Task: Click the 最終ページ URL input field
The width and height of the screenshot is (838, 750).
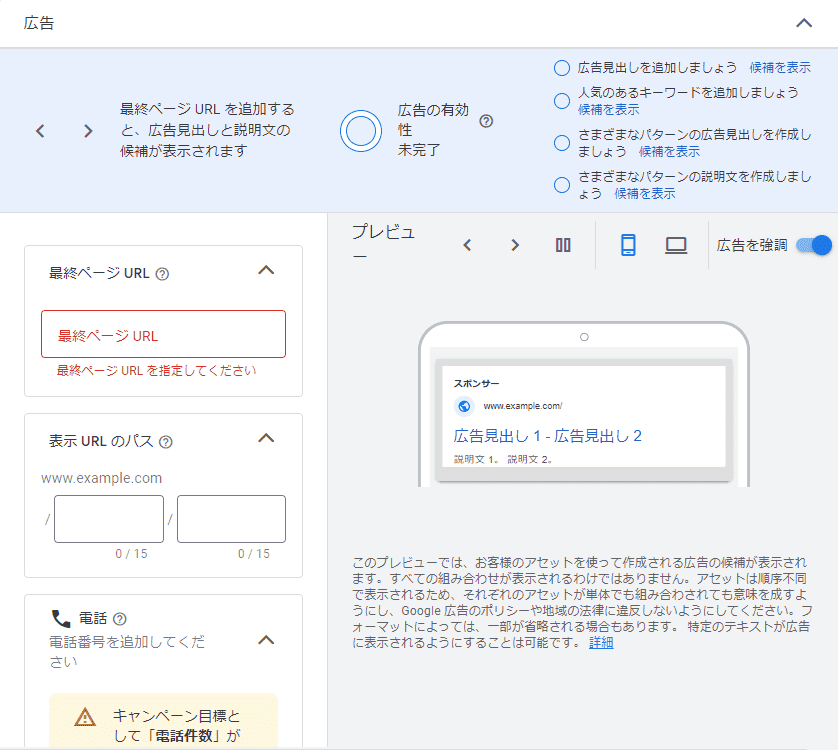Action: (x=163, y=334)
